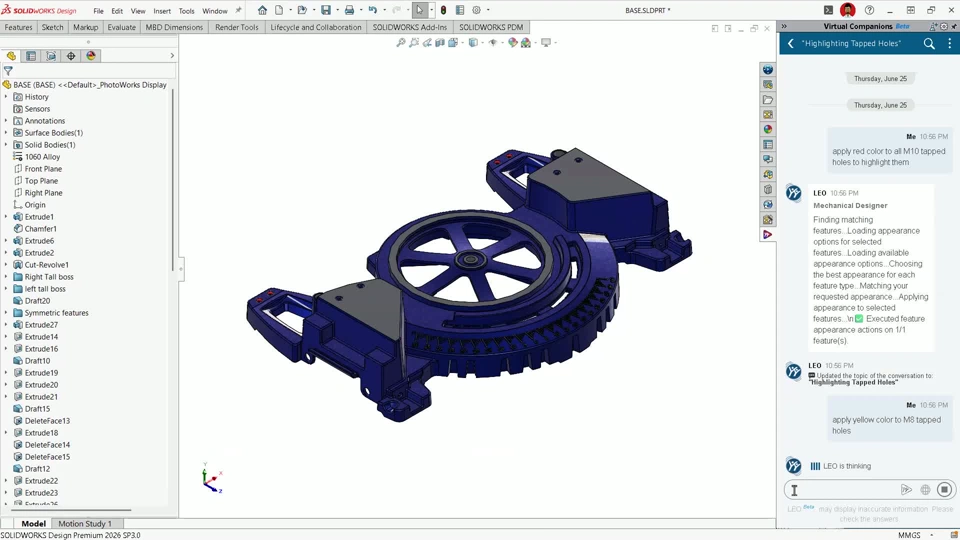Click the Rebuild traffic light icon
The height and width of the screenshot is (540, 960).
coord(443,10)
